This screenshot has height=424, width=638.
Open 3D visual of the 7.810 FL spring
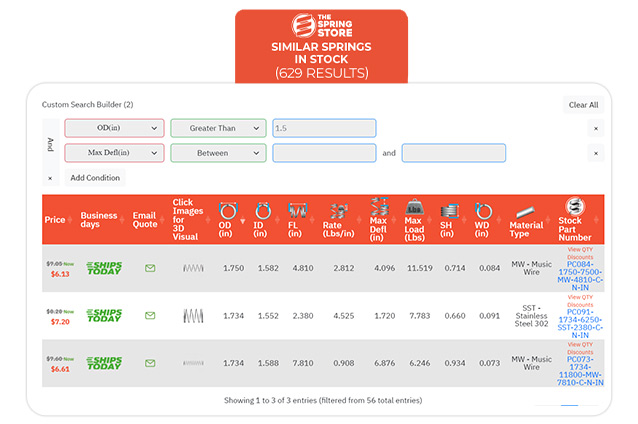coord(193,363)
